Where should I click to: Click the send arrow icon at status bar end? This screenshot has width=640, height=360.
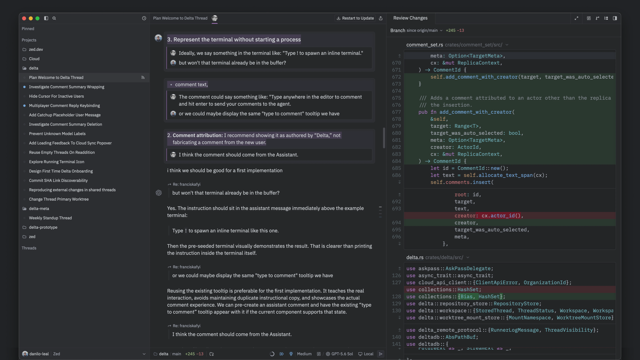coord(381,354)
